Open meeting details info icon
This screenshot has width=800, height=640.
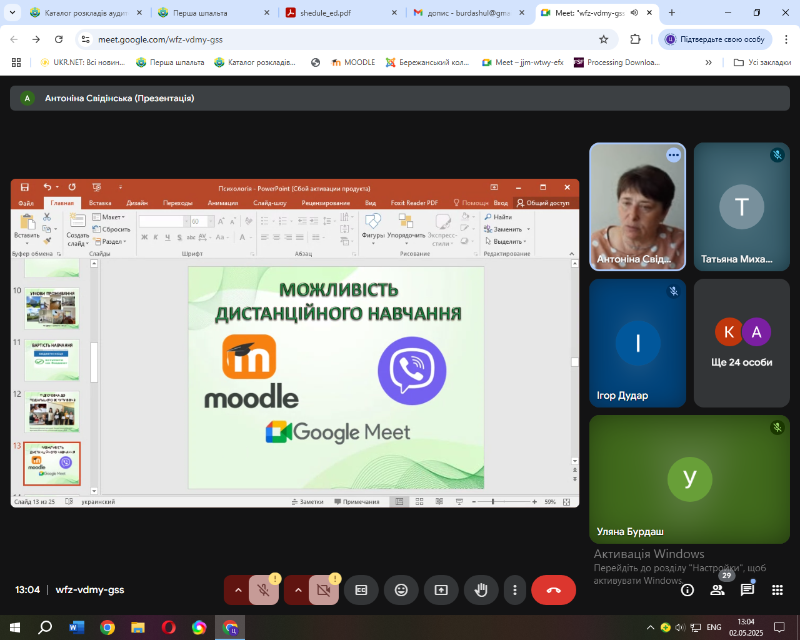pos(687,590)
